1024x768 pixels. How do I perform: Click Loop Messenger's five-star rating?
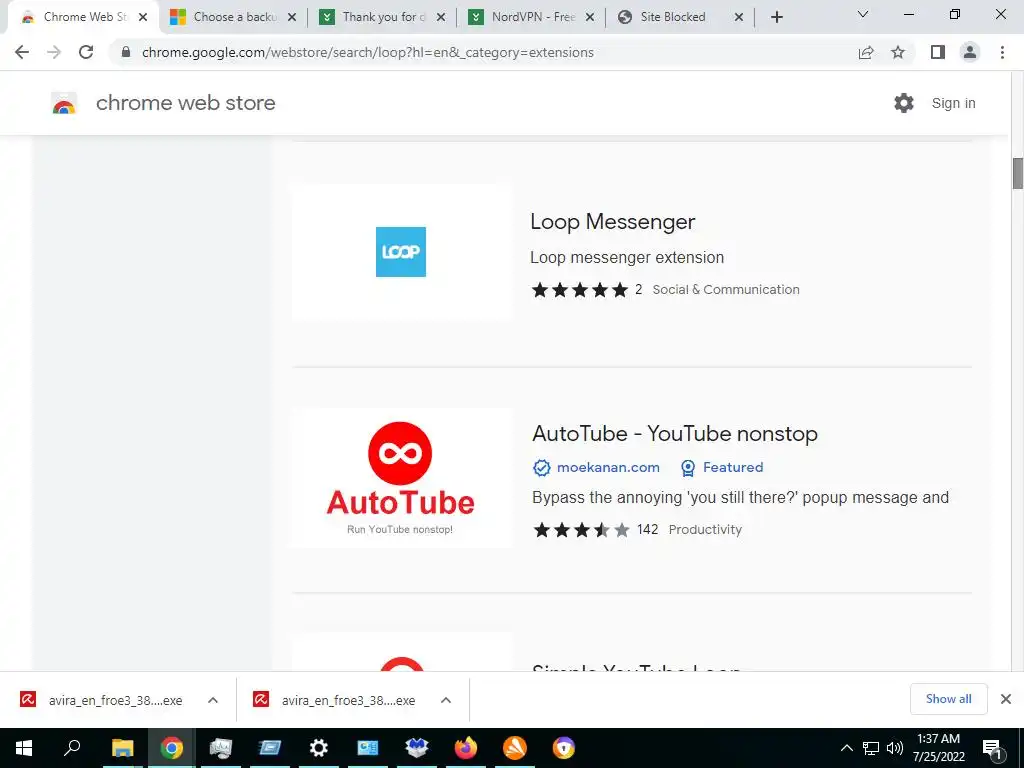click(579, 289)
